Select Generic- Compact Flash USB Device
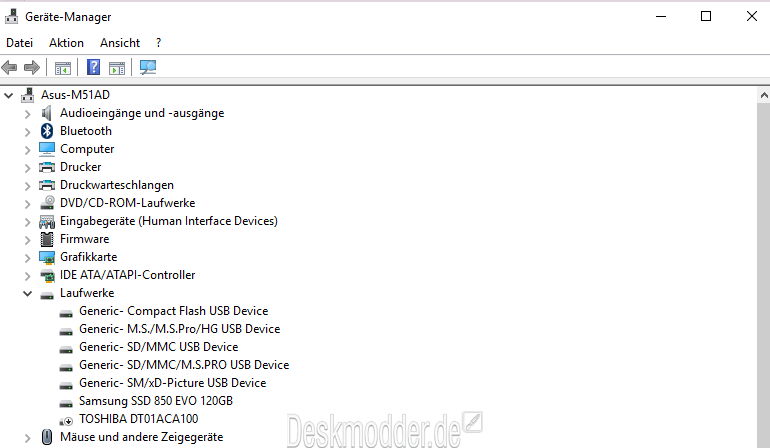The image size is (770, 448). click(x=173, y=311)
